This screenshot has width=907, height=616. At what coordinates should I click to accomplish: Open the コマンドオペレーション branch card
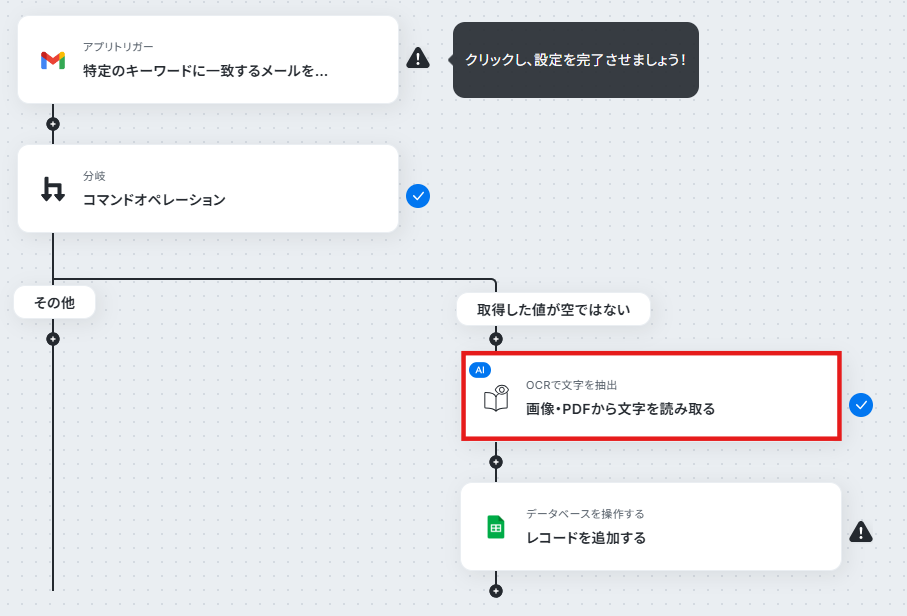pos(208,189)
